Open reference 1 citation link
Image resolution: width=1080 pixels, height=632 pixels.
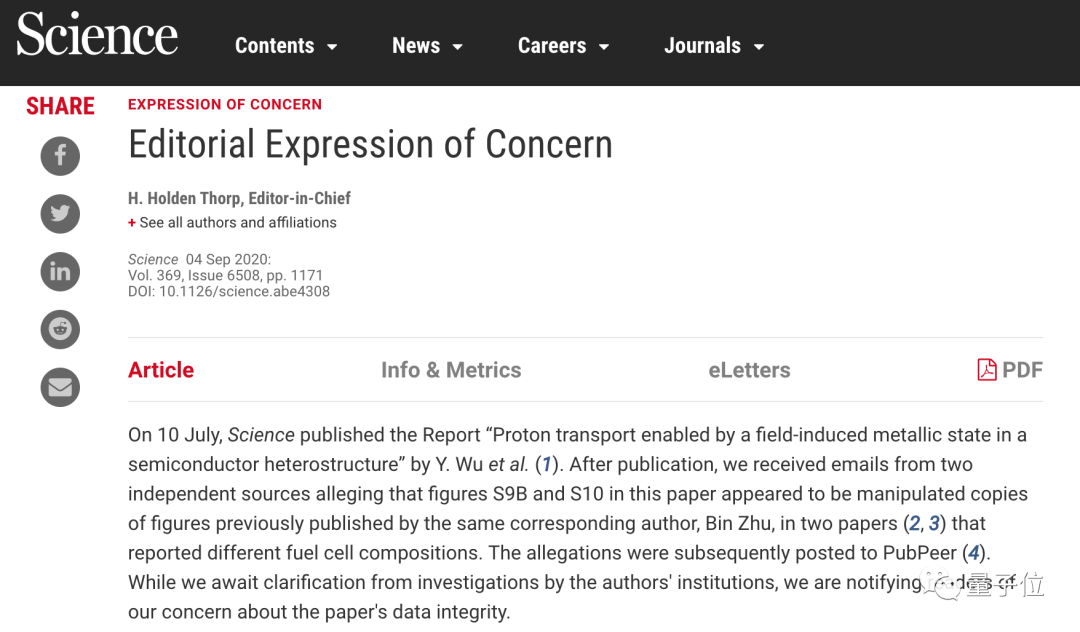pos(546,465)
